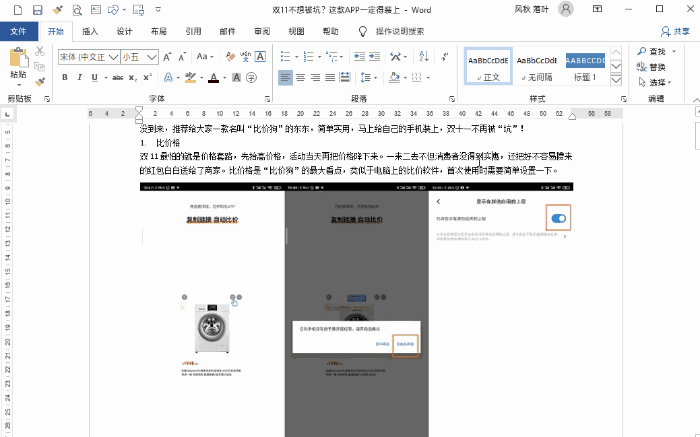Click the Cut scissors icon

pos(40,51)
